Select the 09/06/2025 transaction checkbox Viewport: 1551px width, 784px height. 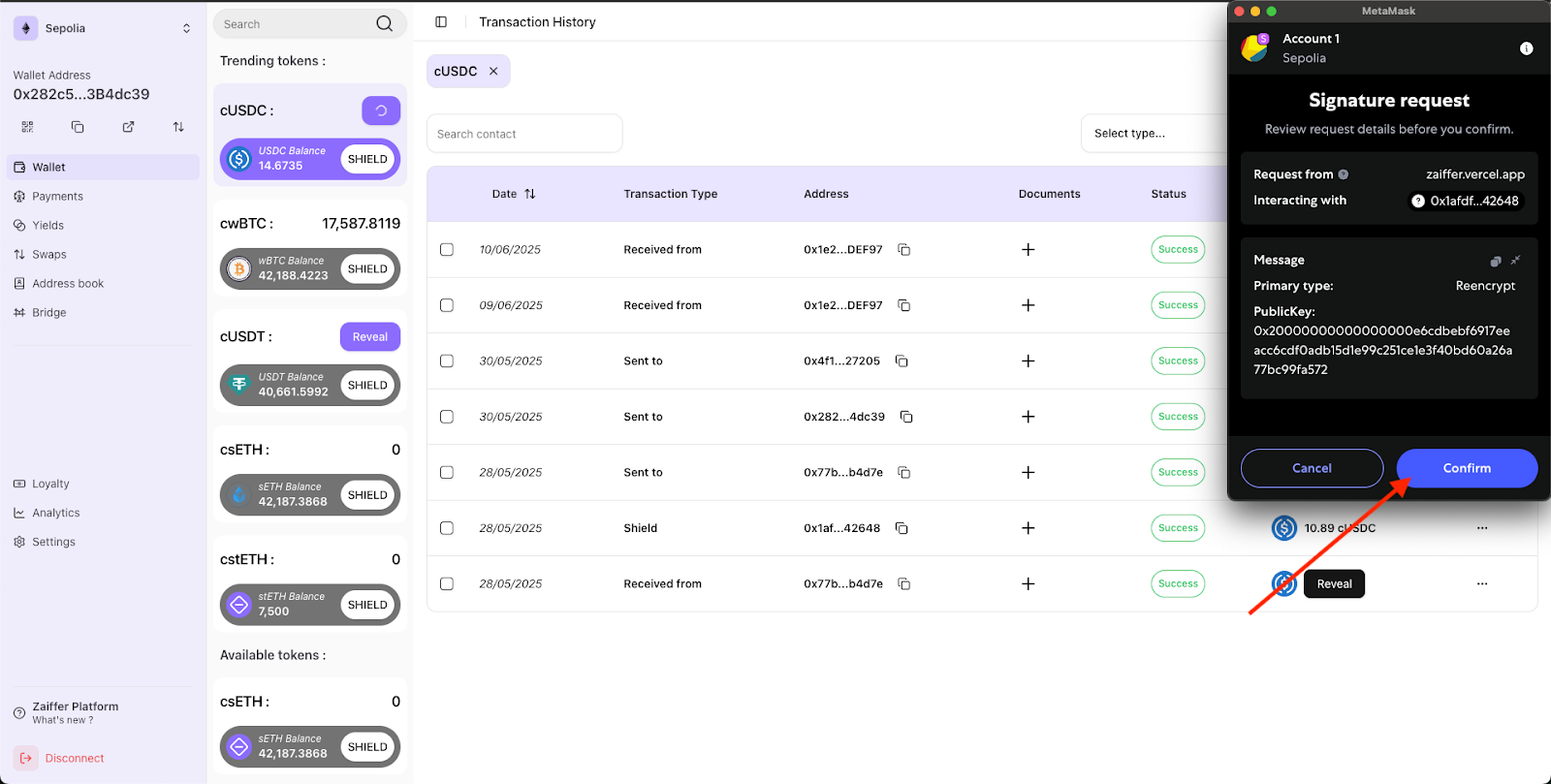coord(447,305)
